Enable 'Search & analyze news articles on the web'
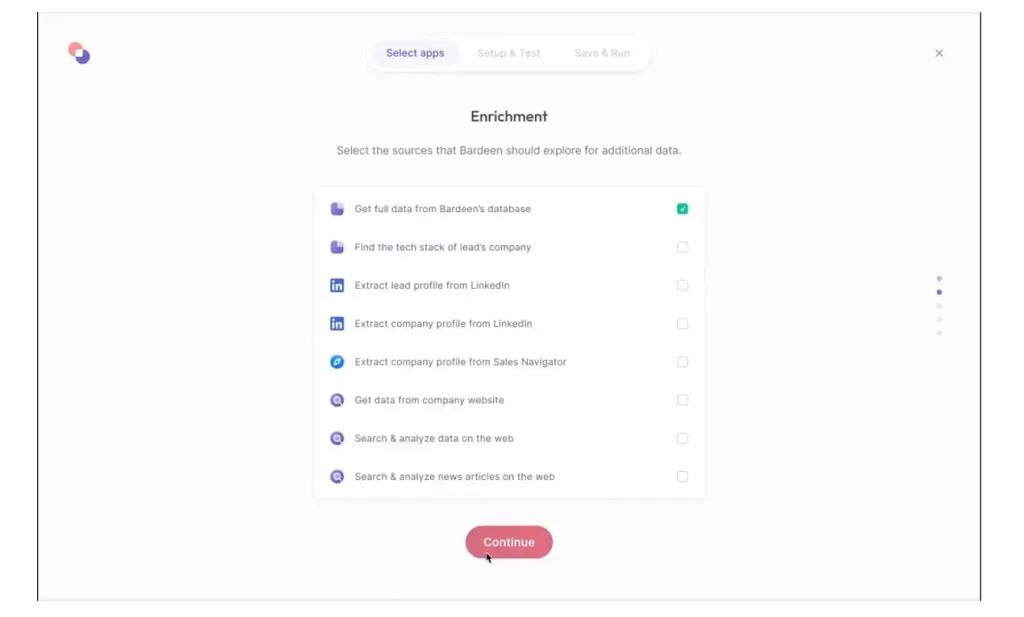 682,476
